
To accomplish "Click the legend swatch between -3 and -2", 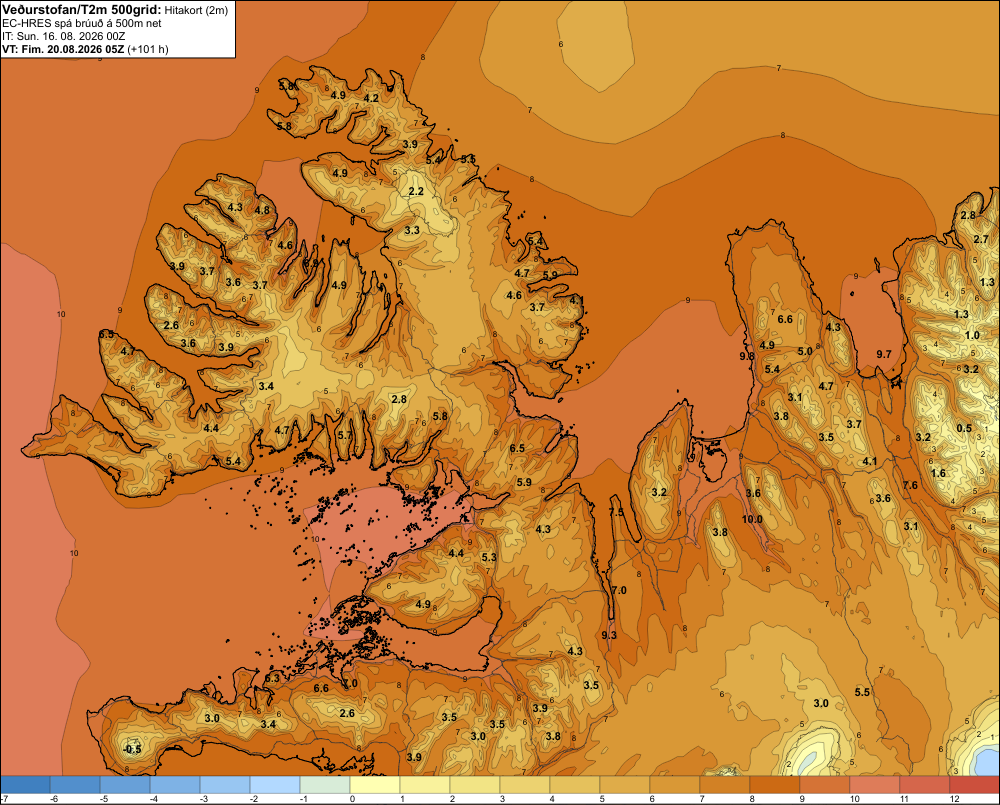I will coord(225,784).
